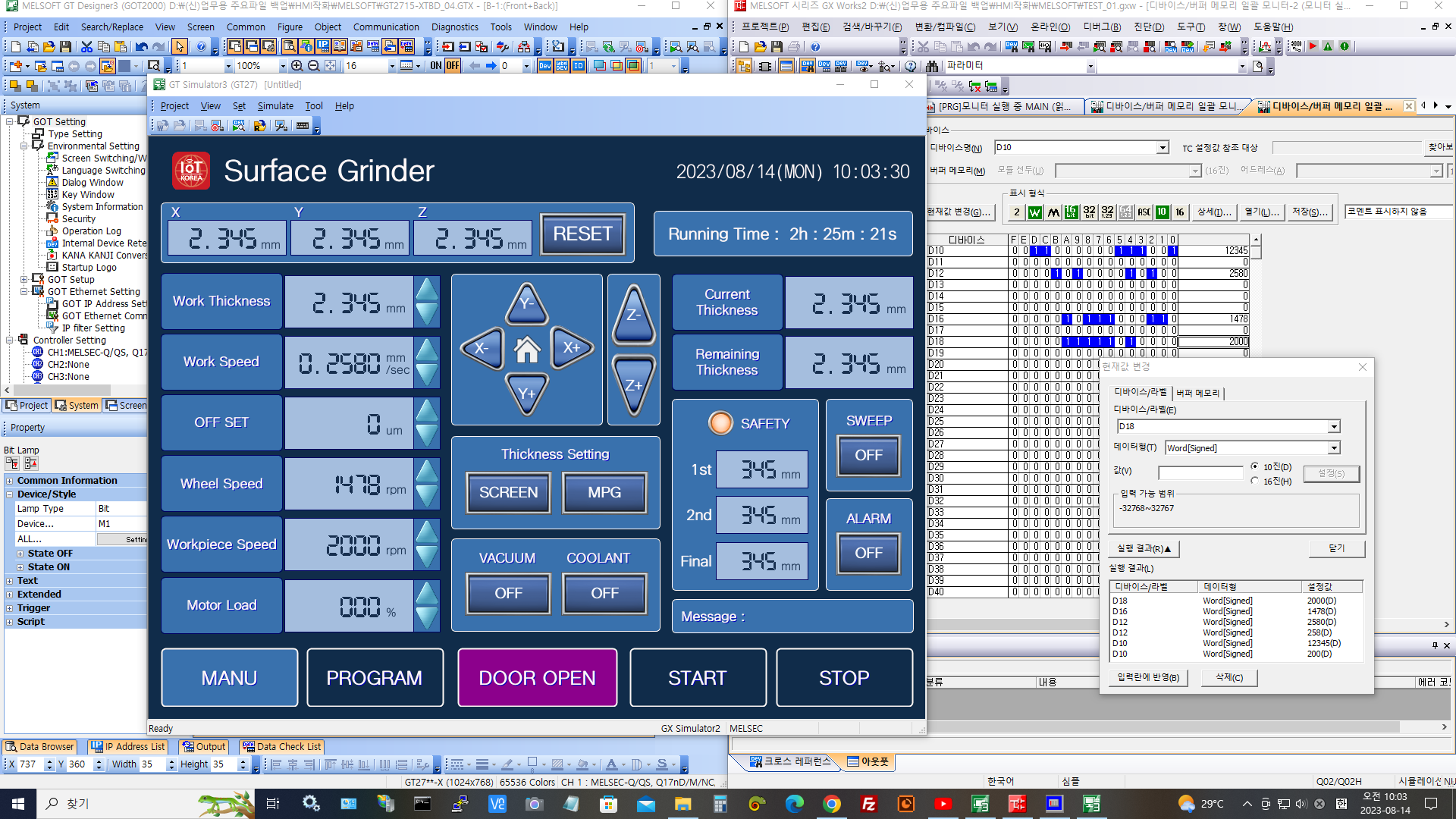Open the Simulate menu
The width and height of the screenshot is (1456, 819).
click(x=275, y=106)
